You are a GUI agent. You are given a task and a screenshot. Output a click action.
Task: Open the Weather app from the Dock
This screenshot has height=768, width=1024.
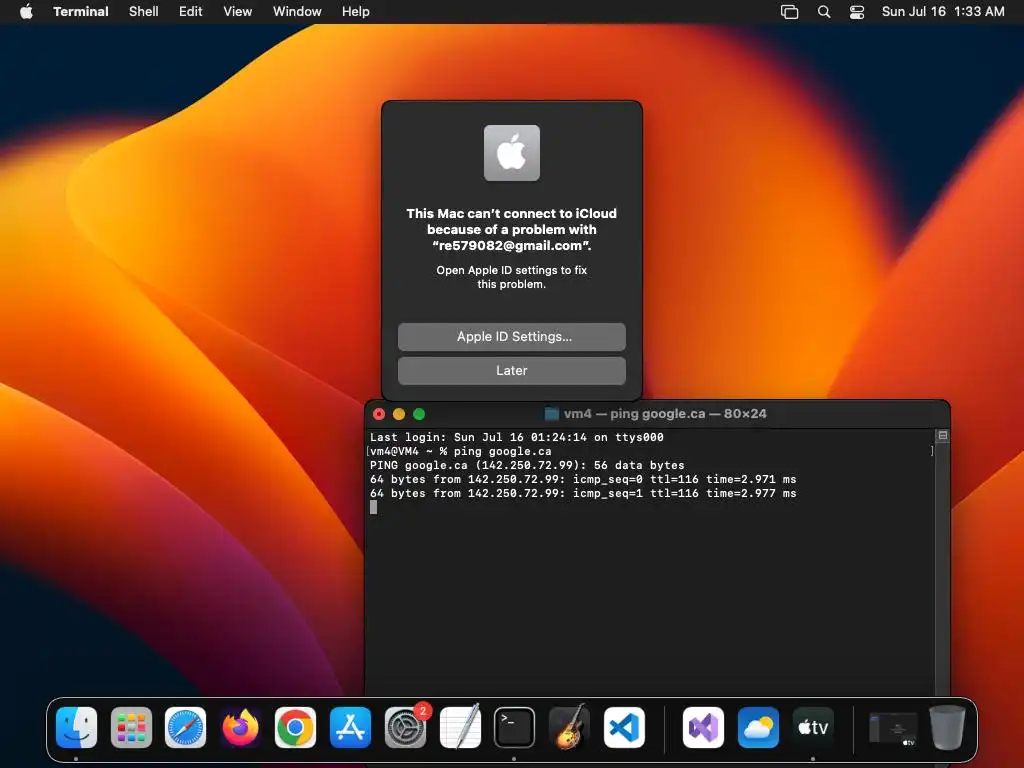(758, 727)
